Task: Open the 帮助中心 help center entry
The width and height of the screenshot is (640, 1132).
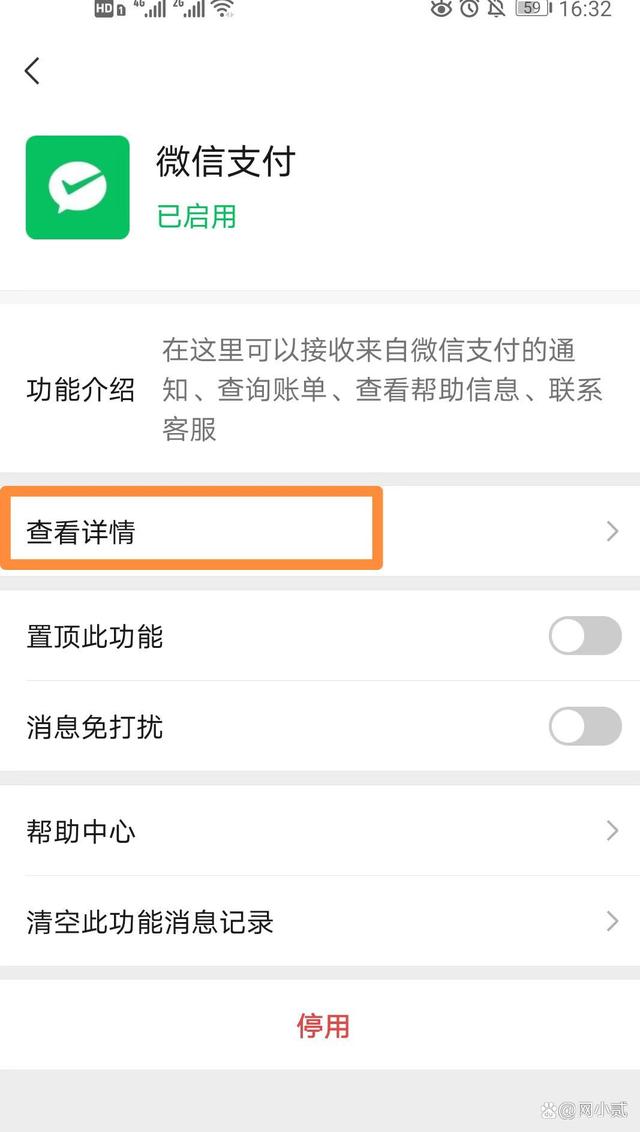Action: coord(81,831)
